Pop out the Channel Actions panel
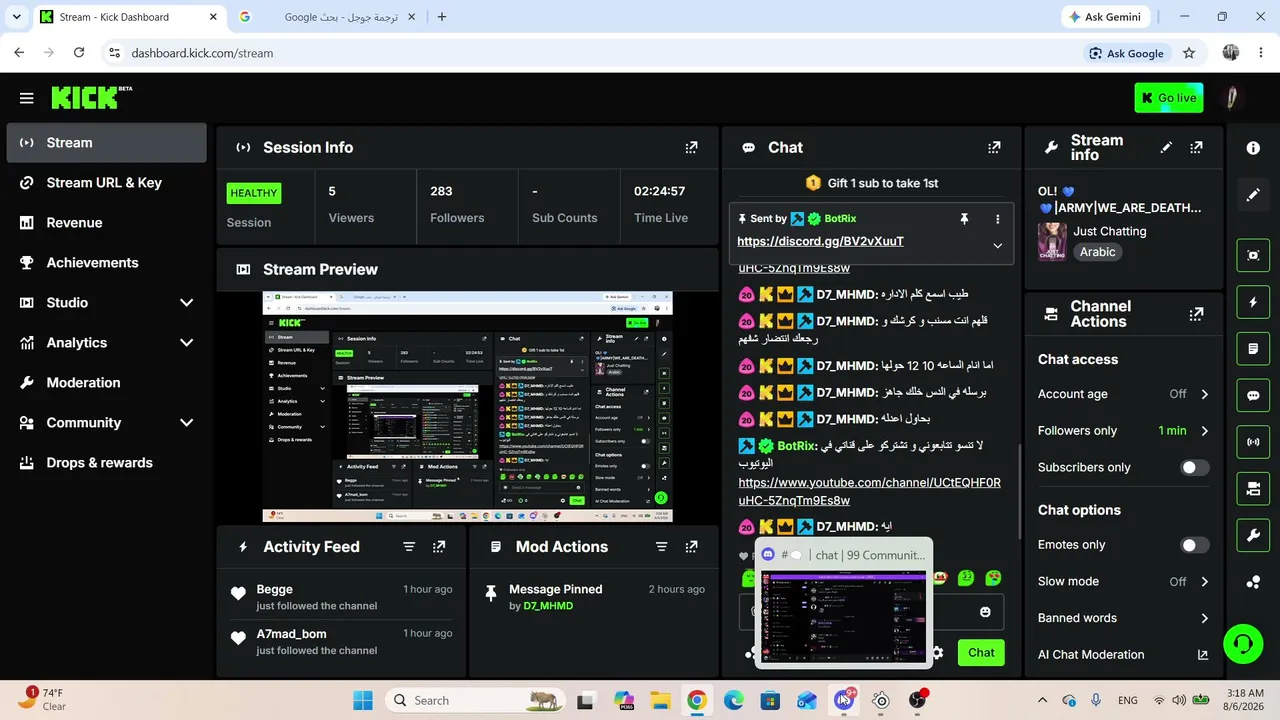The width and height of the screenshot is (1280, 720). coord(1196,314)
